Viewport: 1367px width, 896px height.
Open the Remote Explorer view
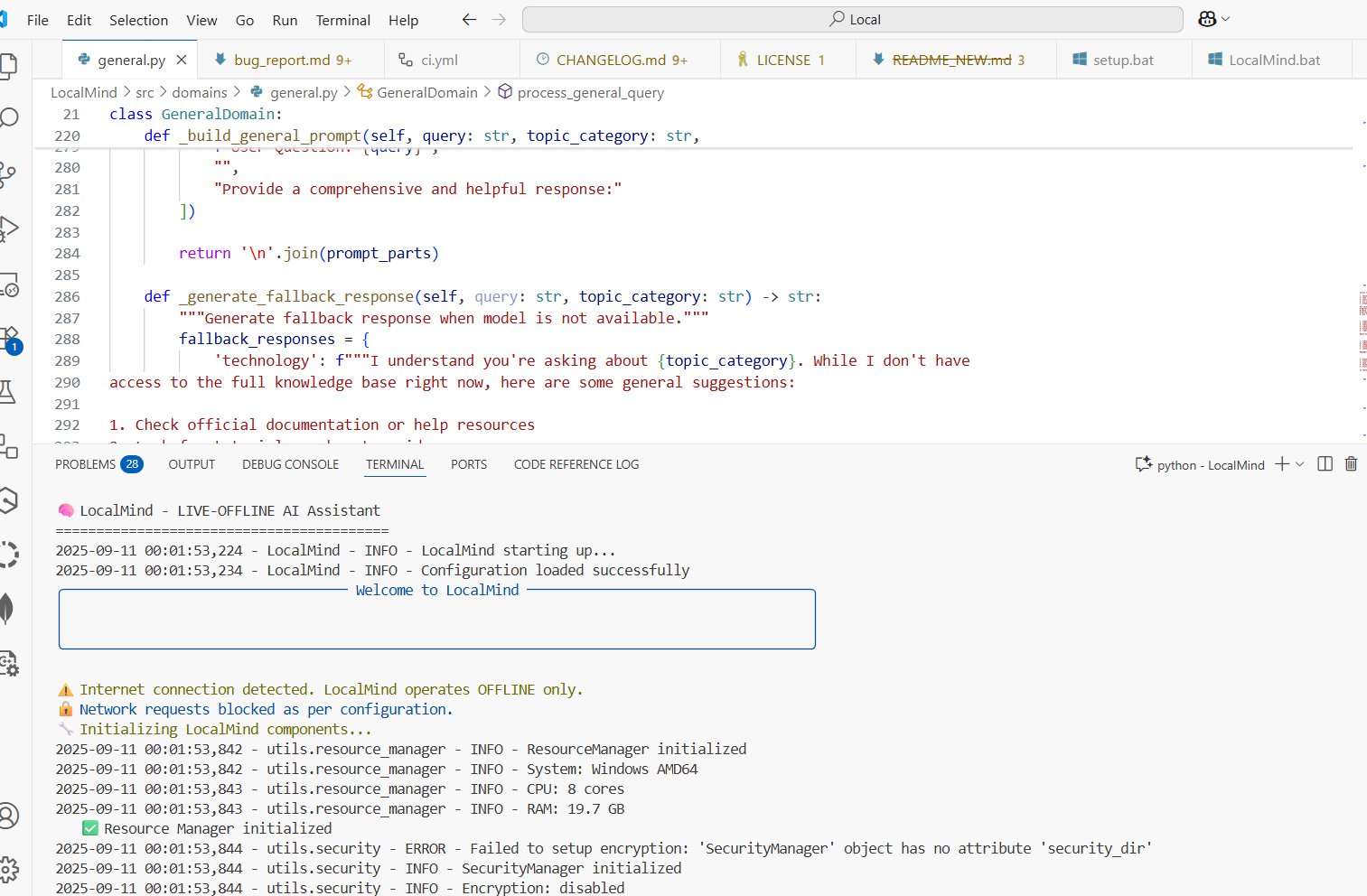click(x=8, y=285)
